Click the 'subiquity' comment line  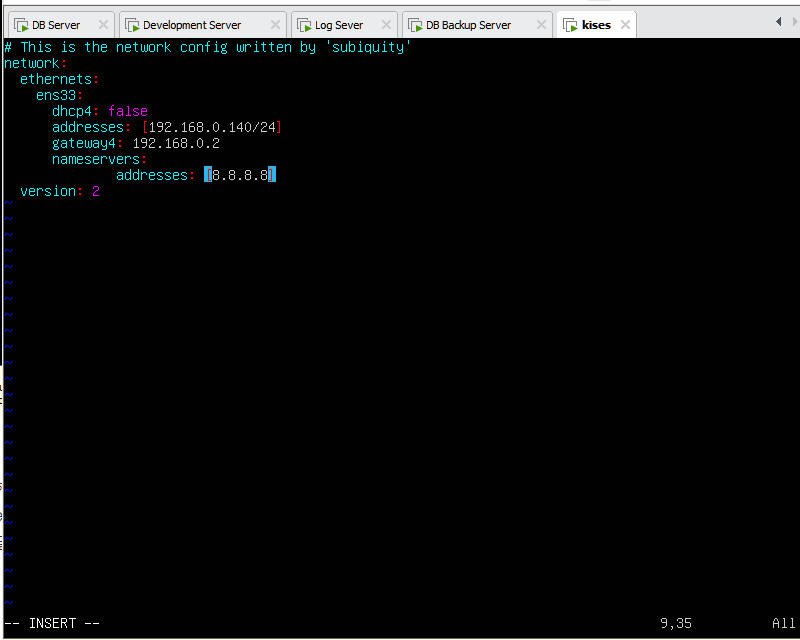[208, 47]
